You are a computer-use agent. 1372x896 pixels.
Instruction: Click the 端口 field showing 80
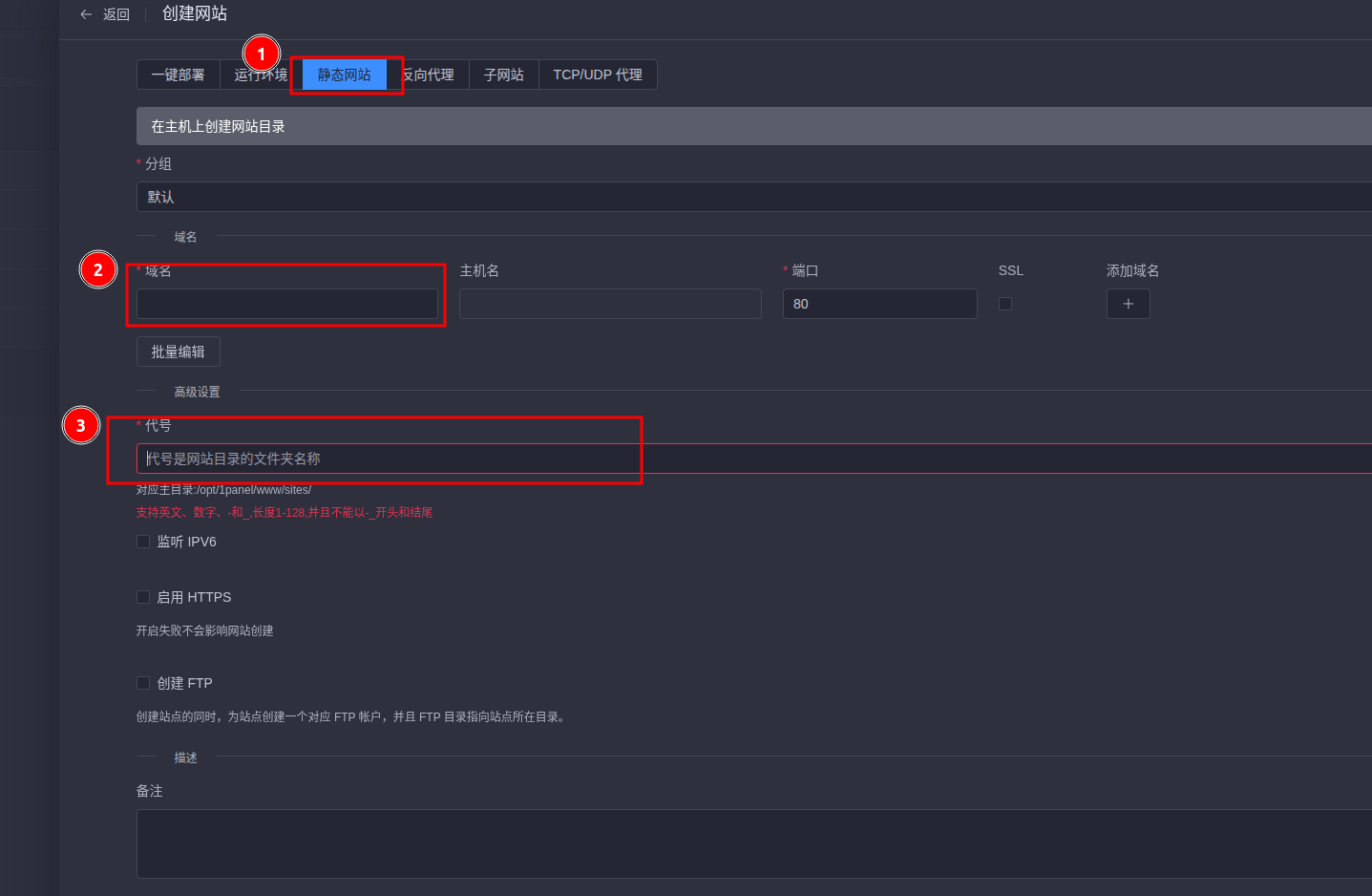click(880, 304)
